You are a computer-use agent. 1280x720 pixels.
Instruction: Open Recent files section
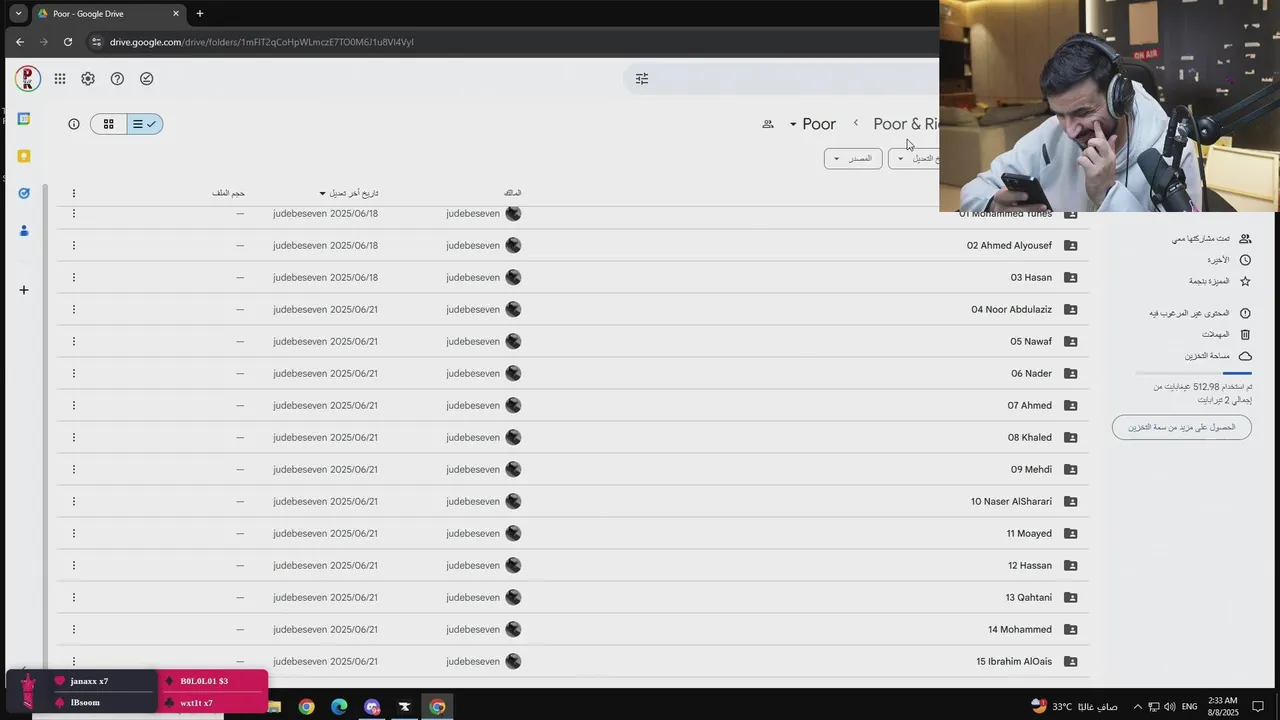(1228, 260)
